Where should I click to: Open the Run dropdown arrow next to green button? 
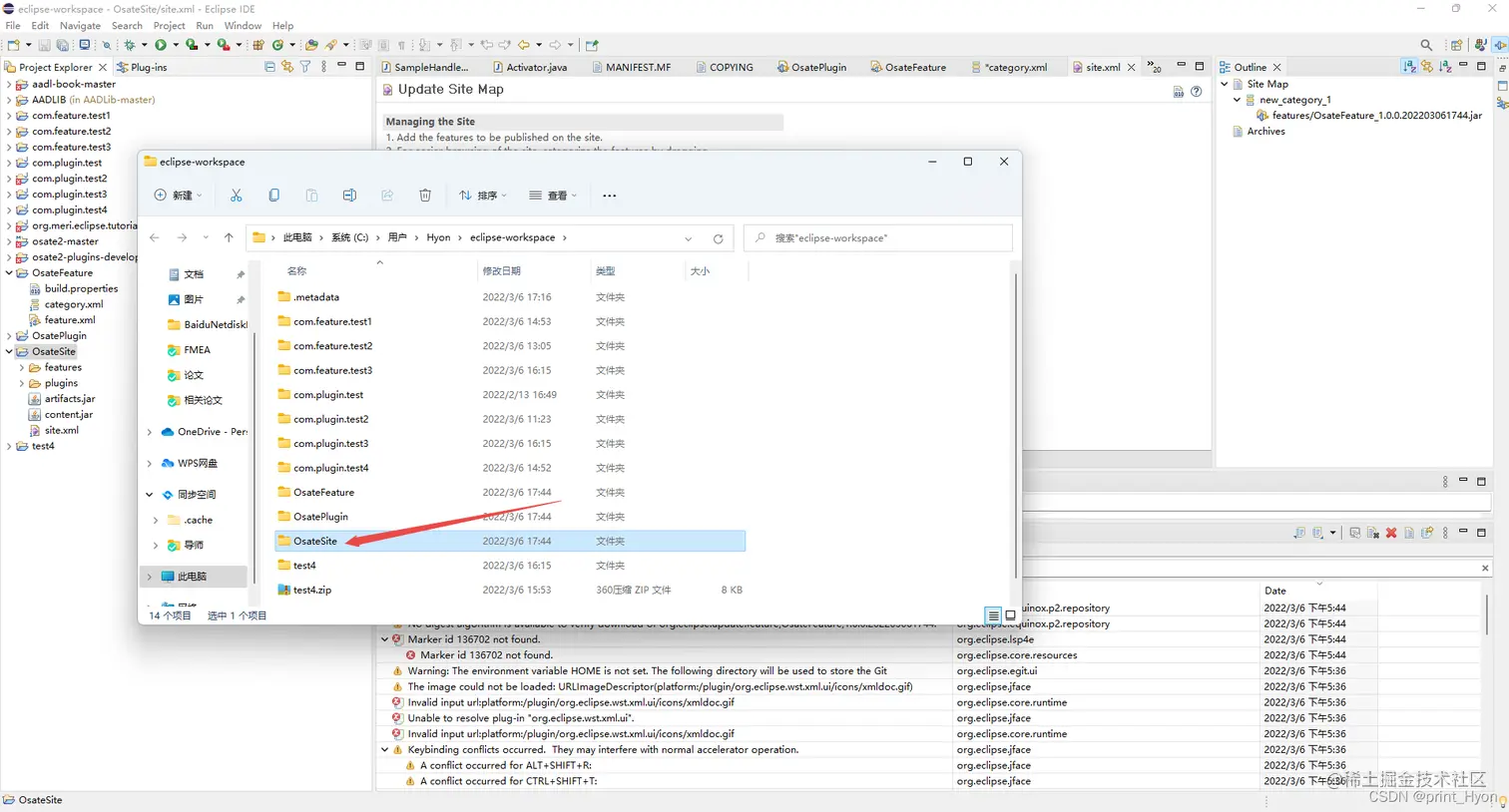tap(176, 45)
